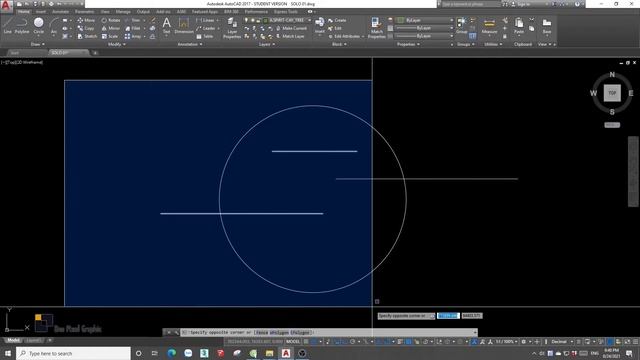This screenshot has width=640, height=360.
Task: Click the Explode tool in Modify panel
Action: [153, 28]
